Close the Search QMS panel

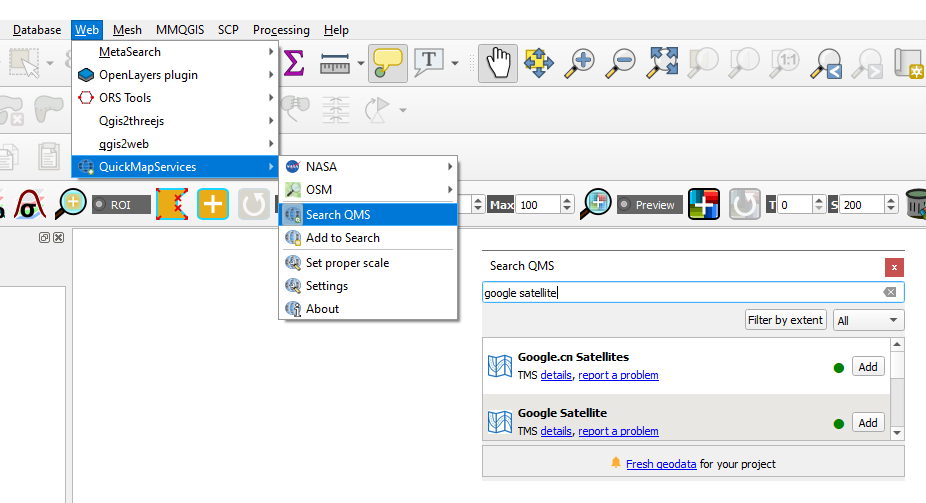pos(894,267)
